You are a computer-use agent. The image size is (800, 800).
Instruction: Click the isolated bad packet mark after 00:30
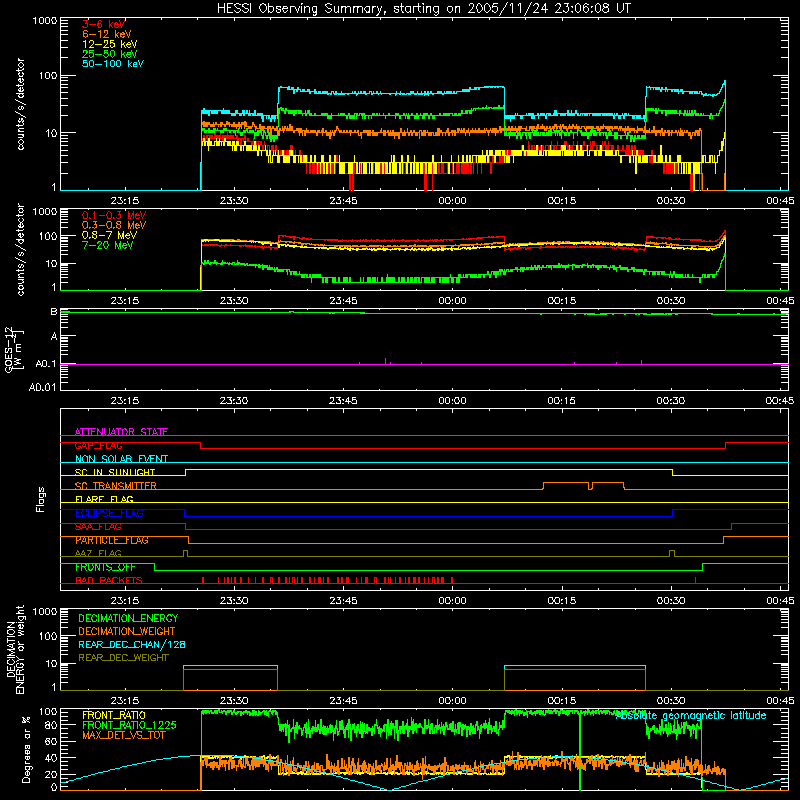tap(695, 580)
